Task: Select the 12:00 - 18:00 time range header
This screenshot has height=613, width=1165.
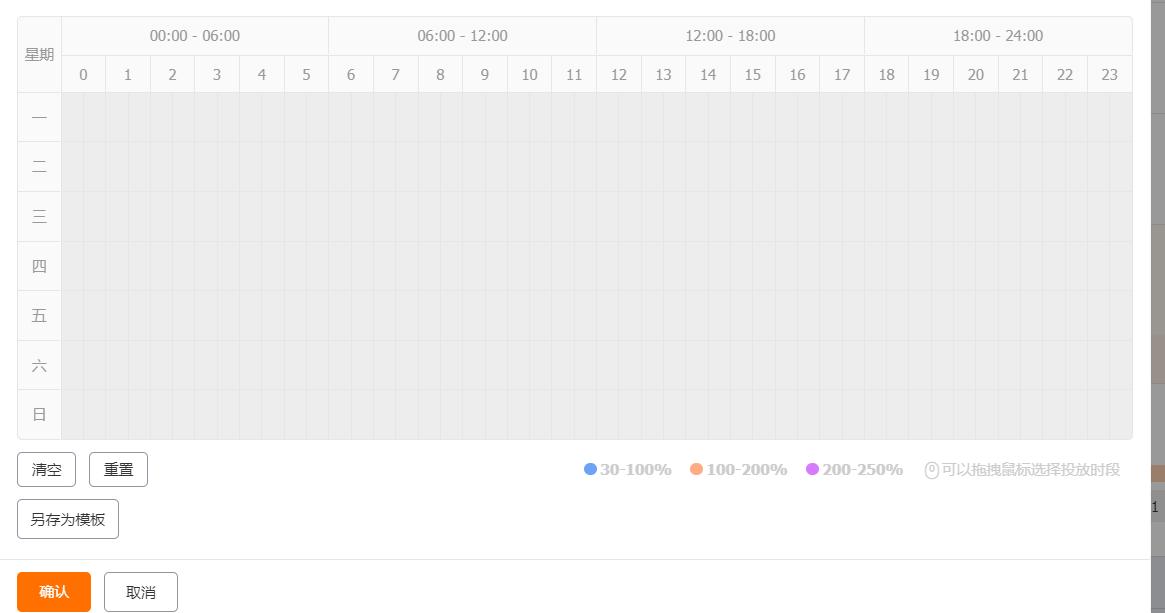Action: coord(730,36)
